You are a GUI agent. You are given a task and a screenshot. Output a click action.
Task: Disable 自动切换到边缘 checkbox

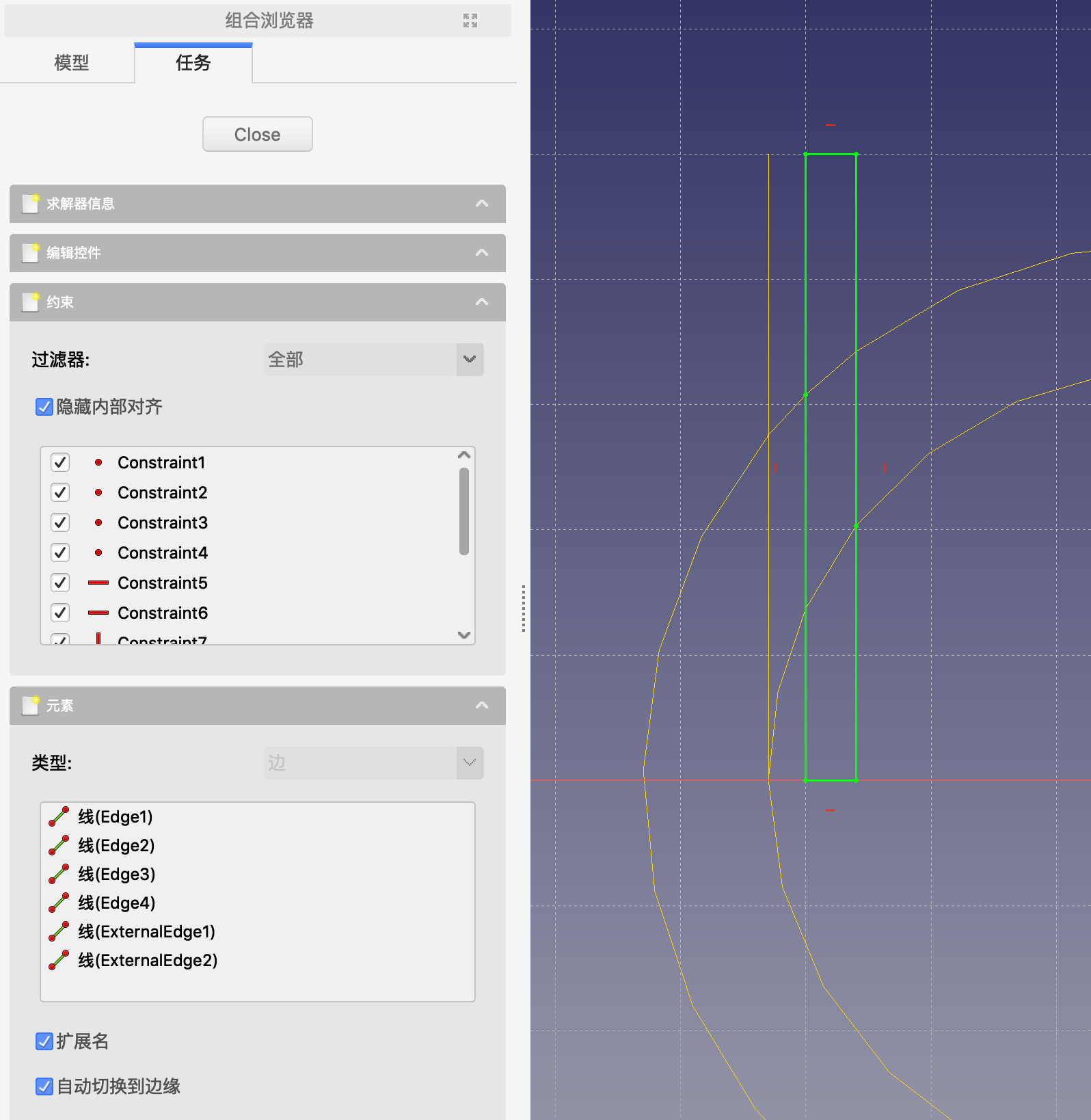[44, 1086]
